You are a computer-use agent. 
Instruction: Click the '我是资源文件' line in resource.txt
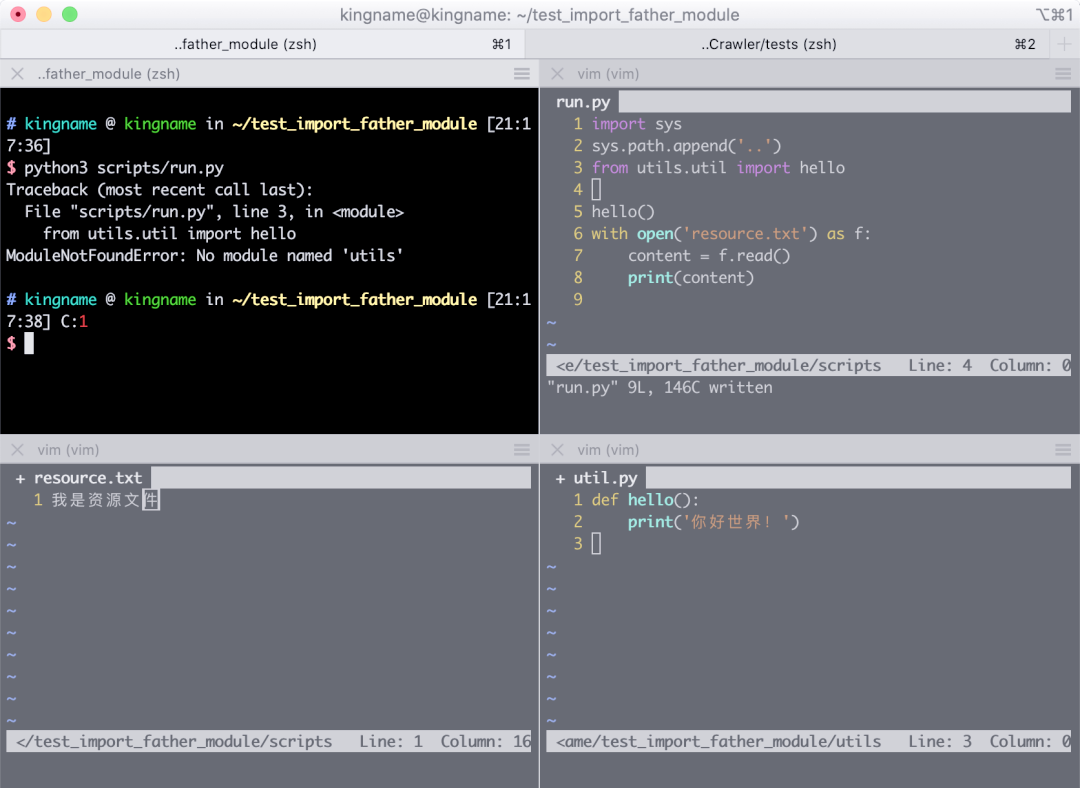click(105, 500)
